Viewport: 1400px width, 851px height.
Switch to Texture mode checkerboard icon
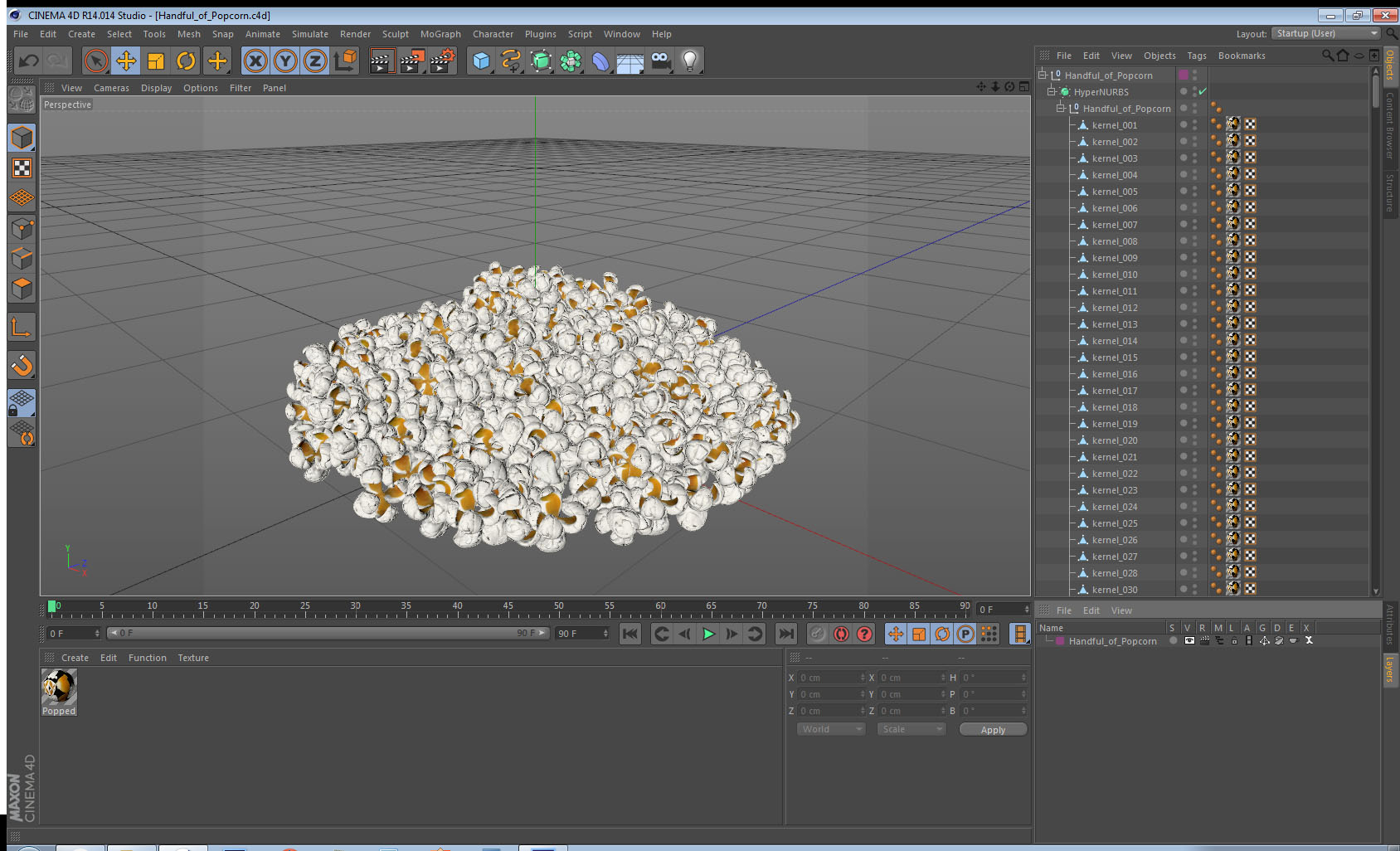click(x=22, y=168)
